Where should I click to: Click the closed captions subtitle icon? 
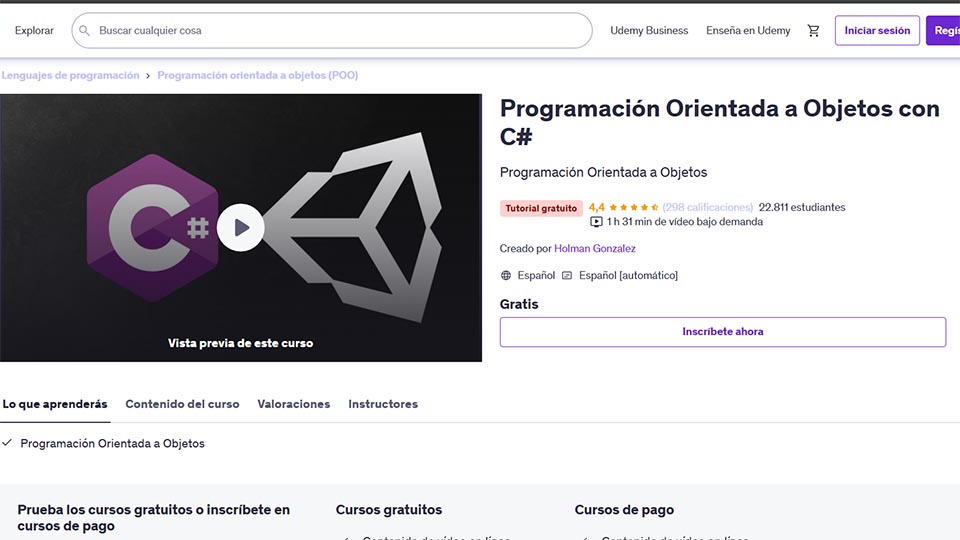pos(567,275)
